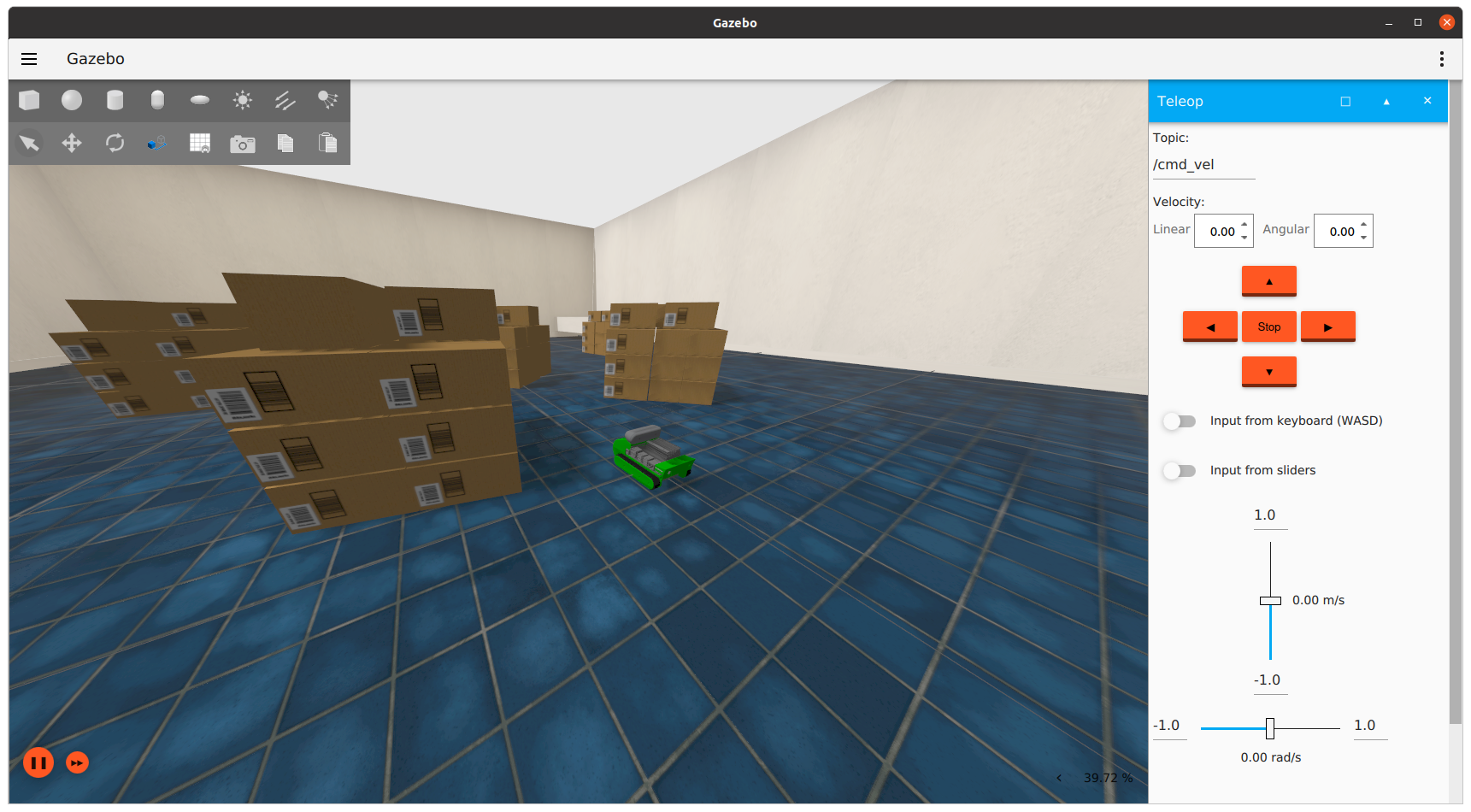Screen dimensions: 1471x812
Task: Click the vertical linear speed slider handle
Action: point(1271,601)
